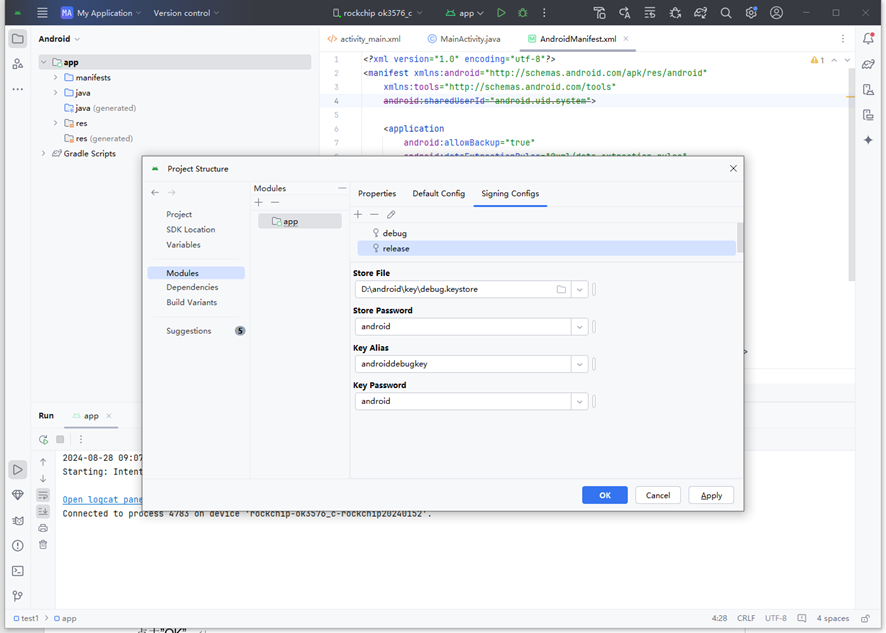
Task: Expand the Gradle Scripts node
Action: (x=44, y=154)
